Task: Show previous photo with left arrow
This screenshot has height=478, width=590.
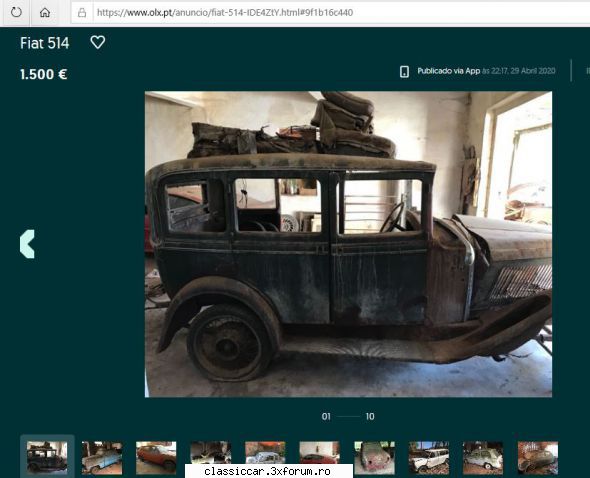Action: pos(27,244)
